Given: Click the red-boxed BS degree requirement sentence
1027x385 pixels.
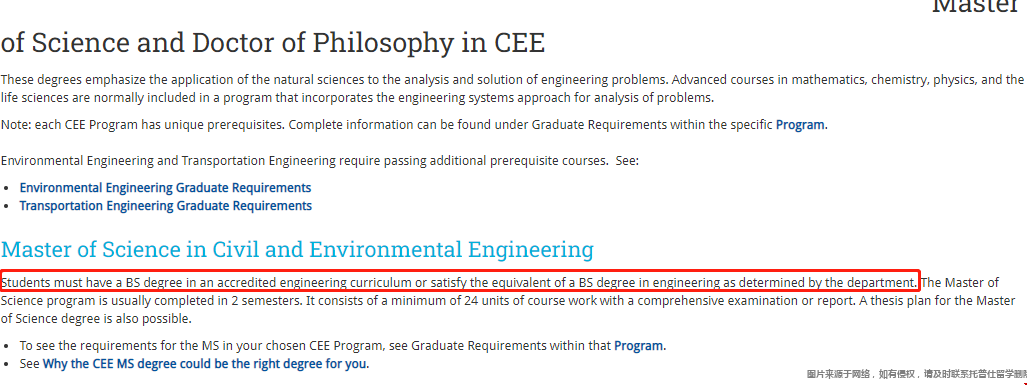Looking at the screenshot, I should (x=460, y=283).
